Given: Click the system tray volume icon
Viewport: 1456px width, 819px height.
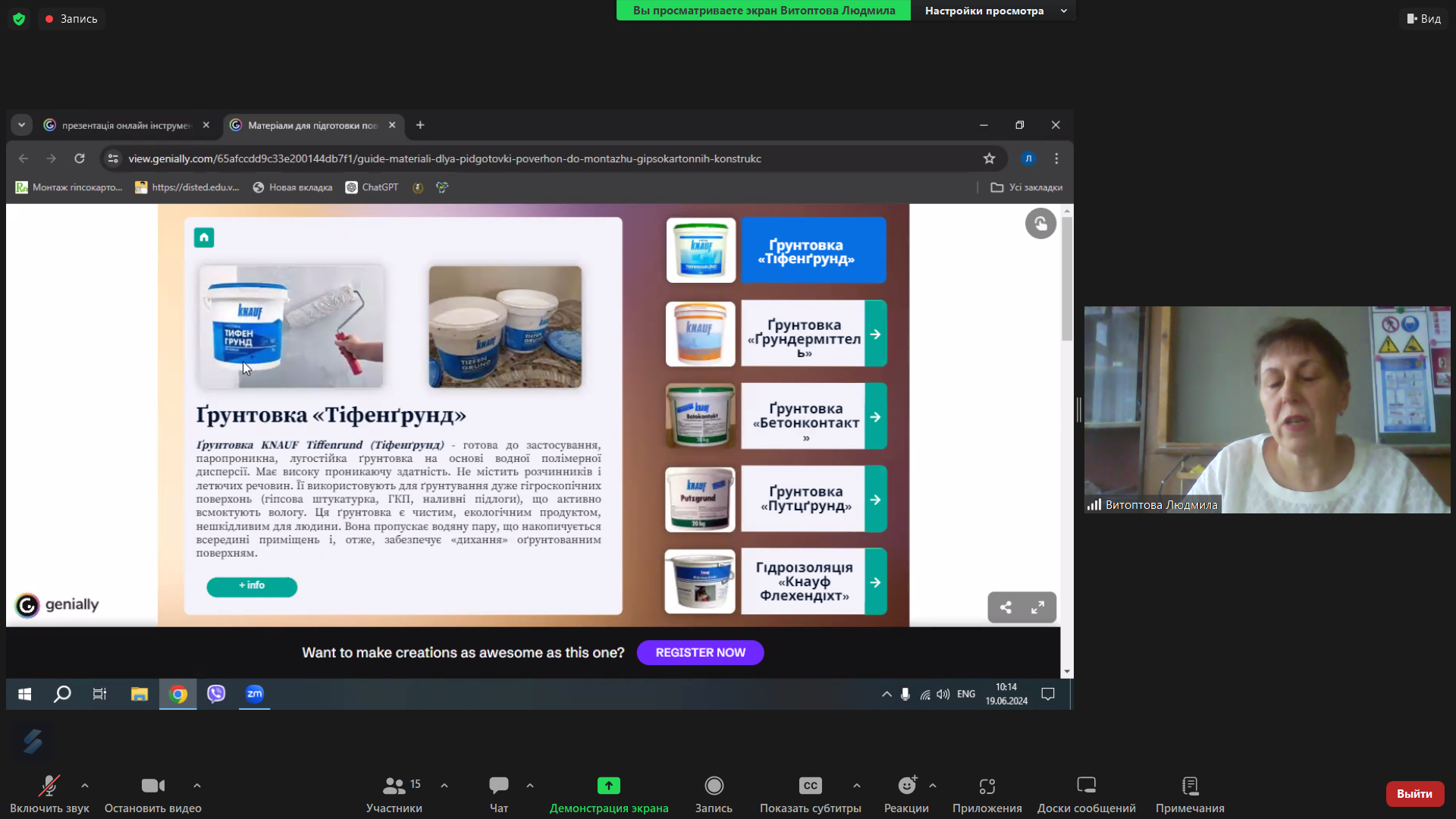Looking at the screenshot, I should pos(943,694).
